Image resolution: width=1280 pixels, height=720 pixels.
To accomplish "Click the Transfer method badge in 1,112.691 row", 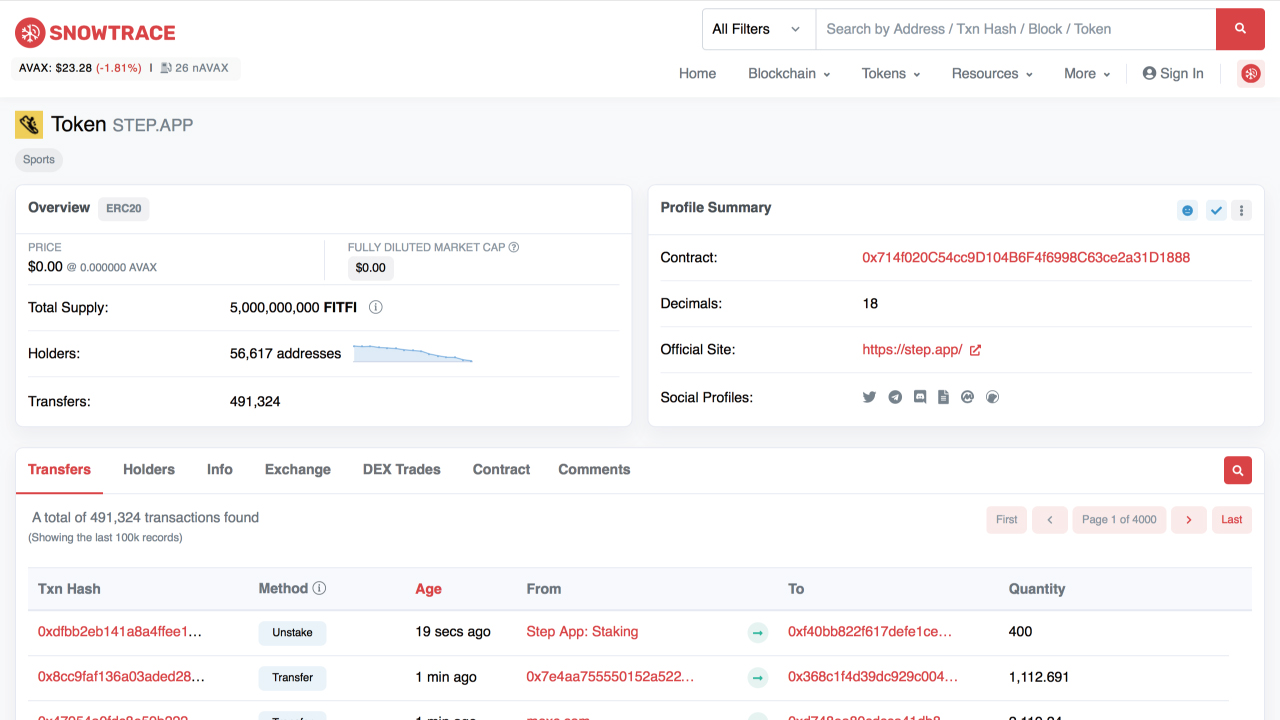I will tap(292, 678).
